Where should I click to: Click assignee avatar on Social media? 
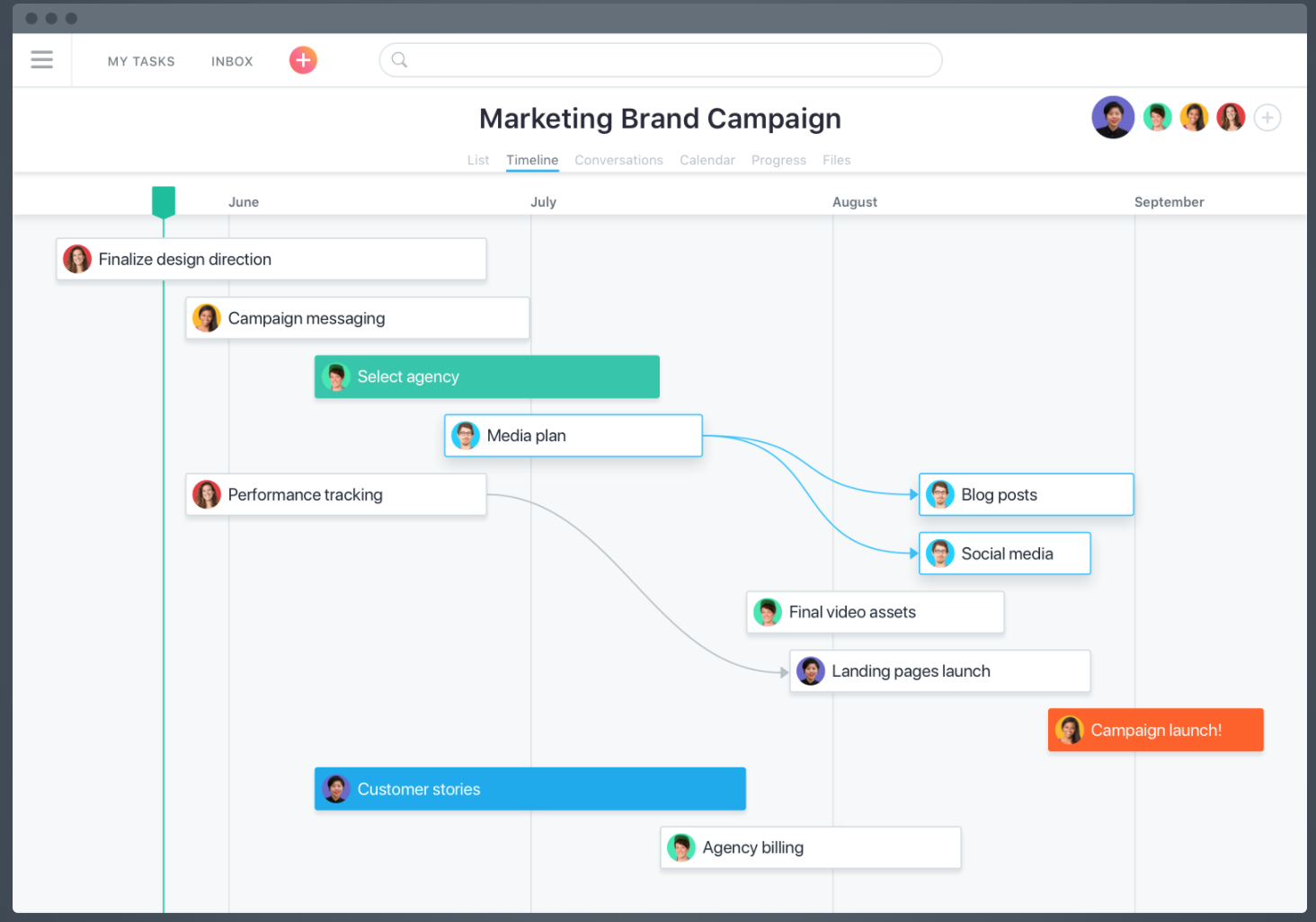pos(940,554)
